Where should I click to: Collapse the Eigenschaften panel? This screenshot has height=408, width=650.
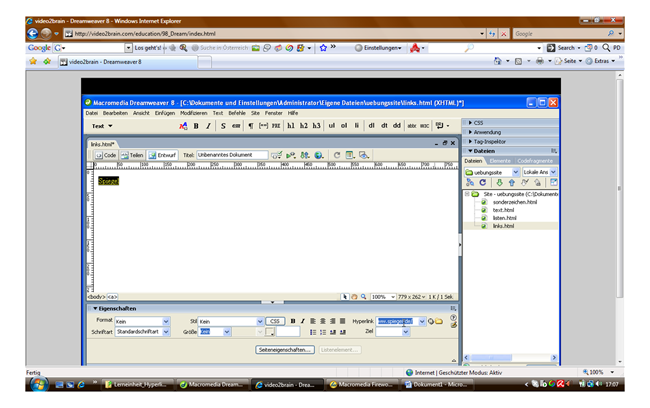[x=95, y=308]
